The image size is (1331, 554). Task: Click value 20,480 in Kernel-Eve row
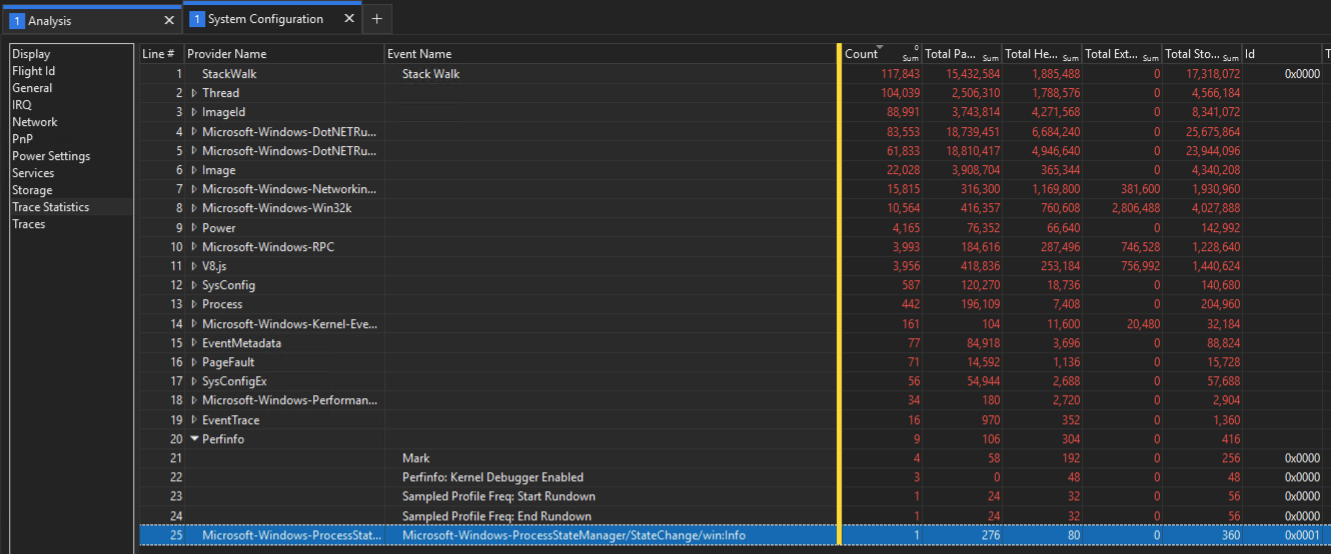[1144, 324]
